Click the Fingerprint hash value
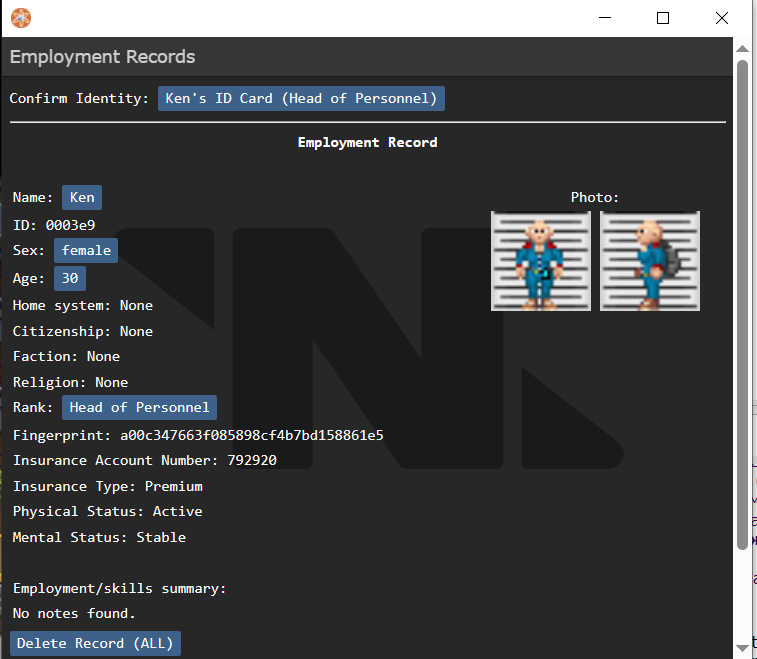 point(252,436)
